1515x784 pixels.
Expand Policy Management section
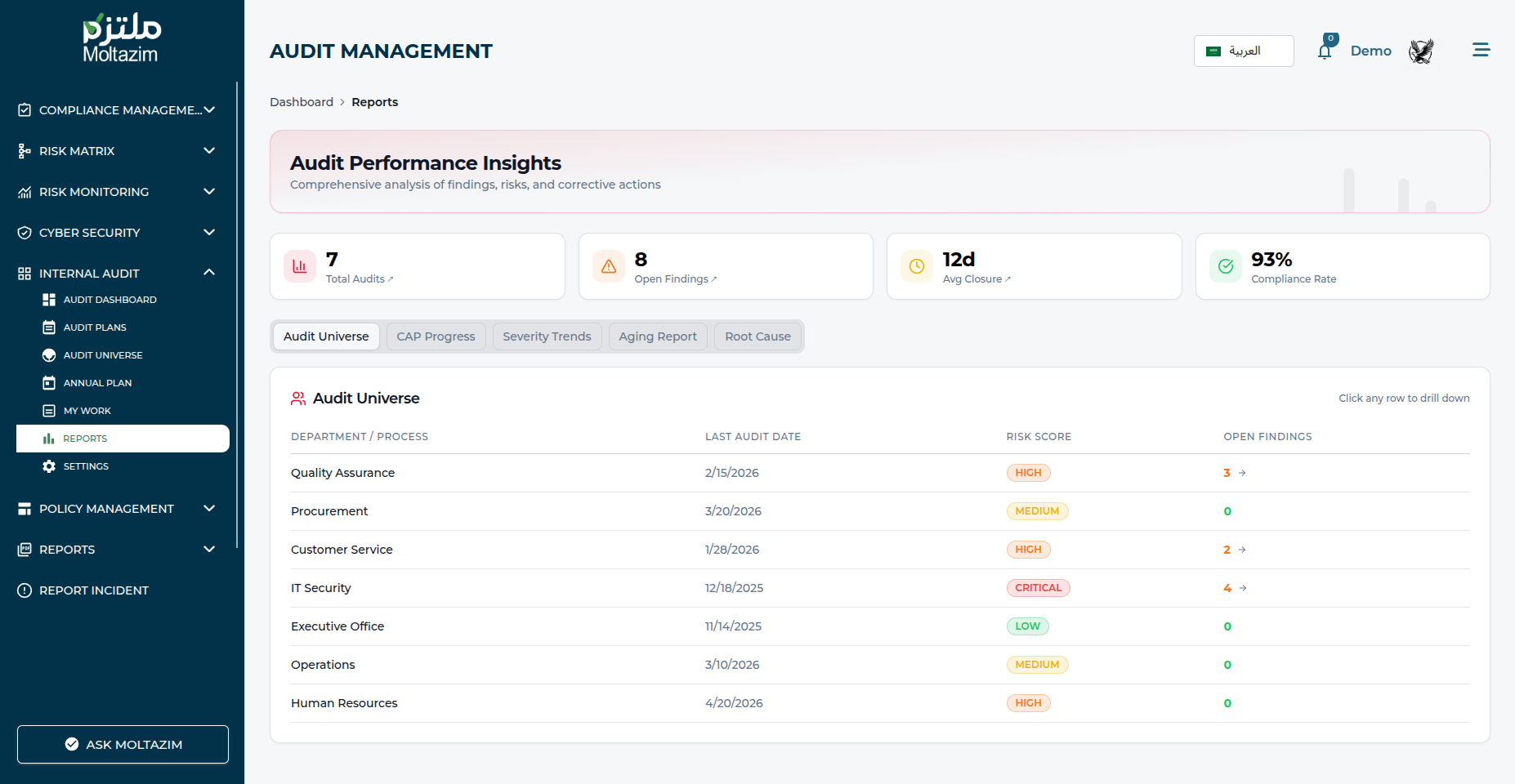[117, 509]
